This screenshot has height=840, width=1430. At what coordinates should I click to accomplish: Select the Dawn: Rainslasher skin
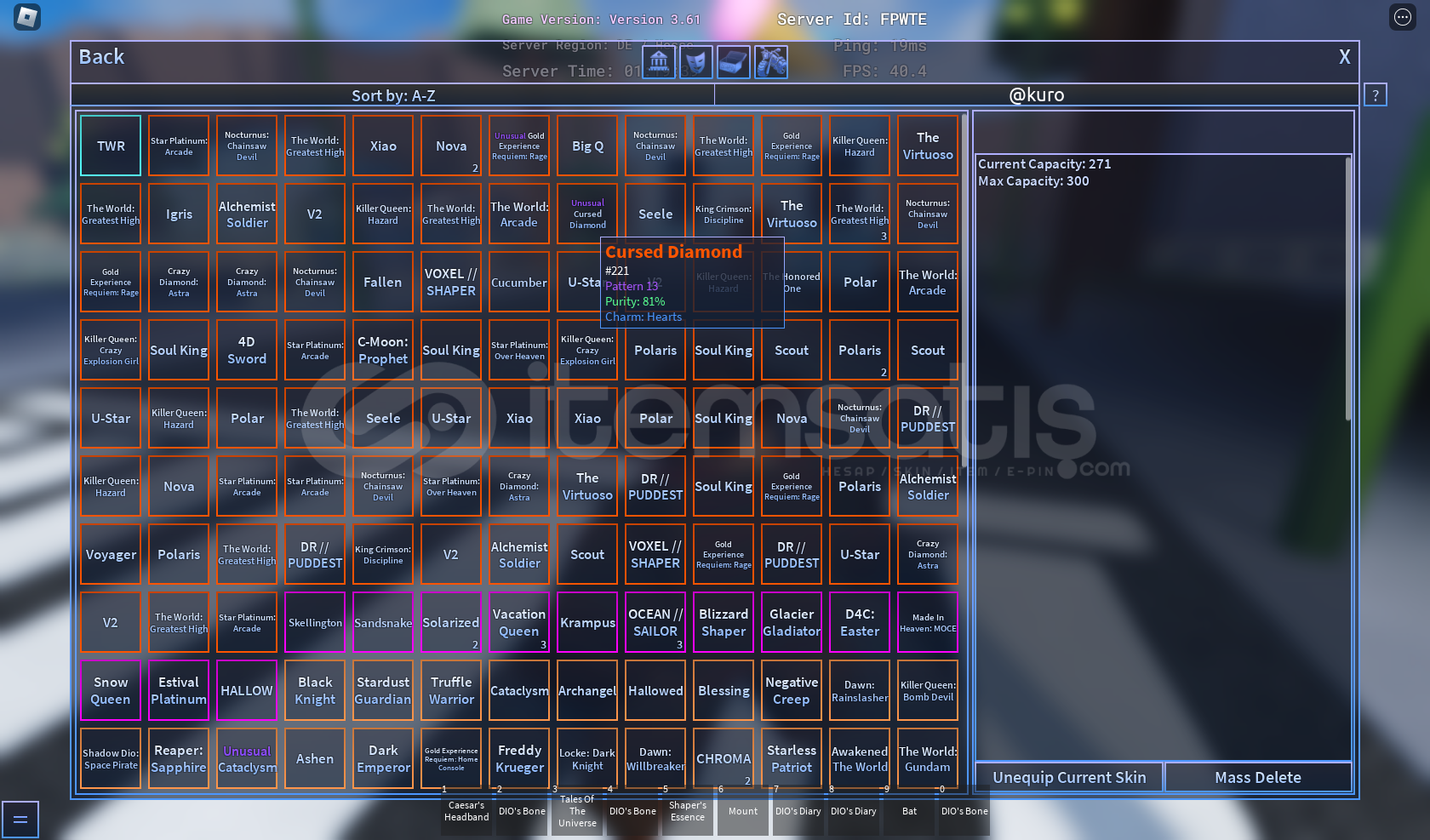860,690
